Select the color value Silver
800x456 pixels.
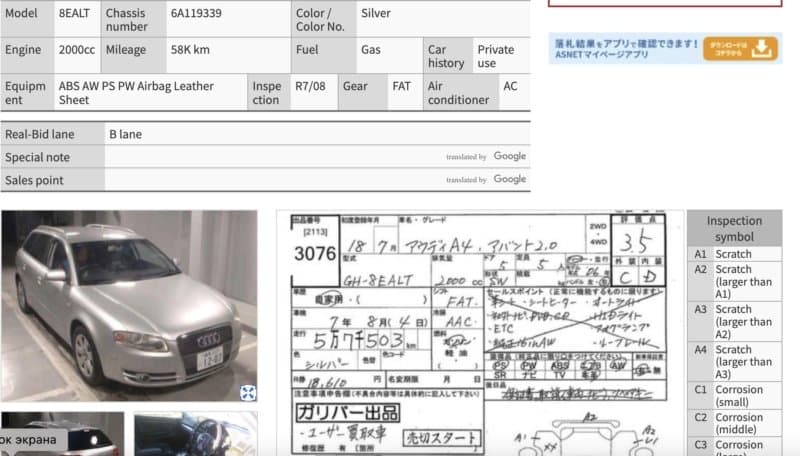tap(376, 13)
